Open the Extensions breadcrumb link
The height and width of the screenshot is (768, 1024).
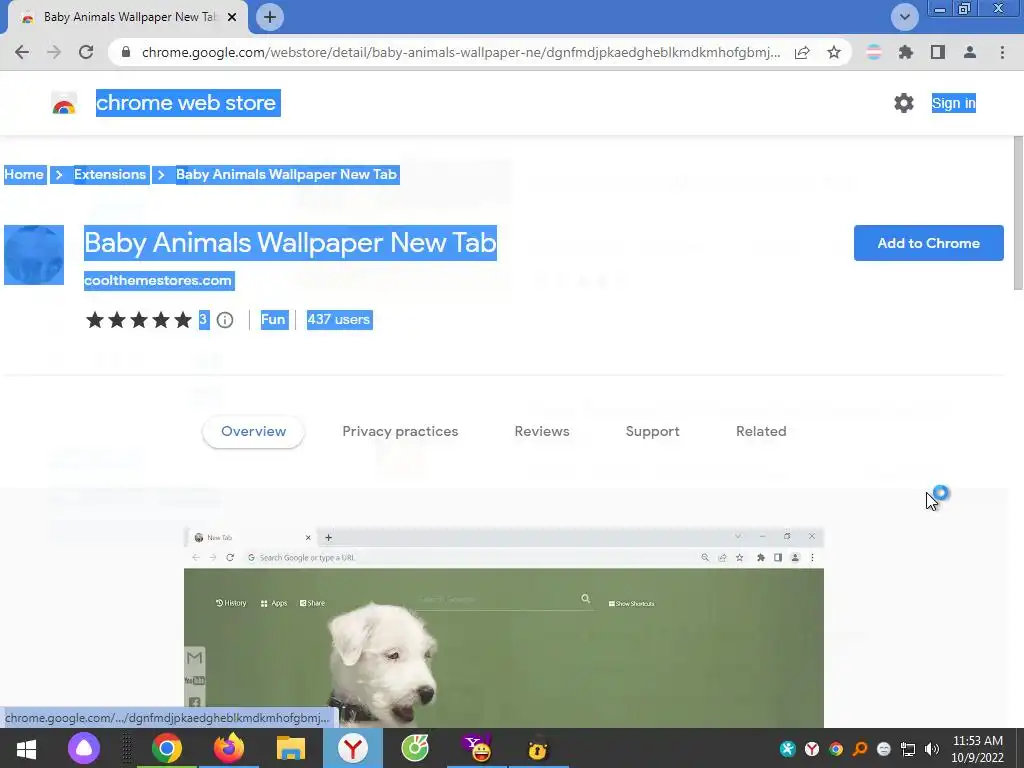[x=110, y=174]
